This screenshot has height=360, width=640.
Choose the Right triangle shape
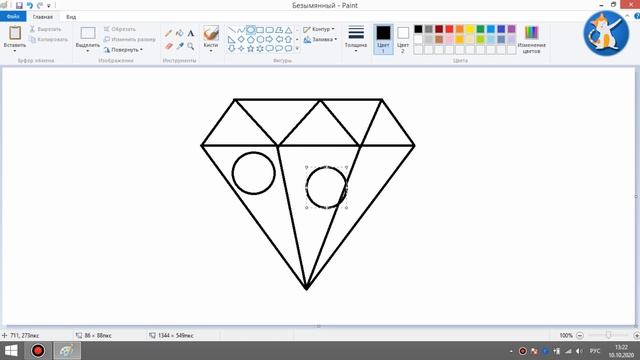pyautogui.click(x=231, y=40)
